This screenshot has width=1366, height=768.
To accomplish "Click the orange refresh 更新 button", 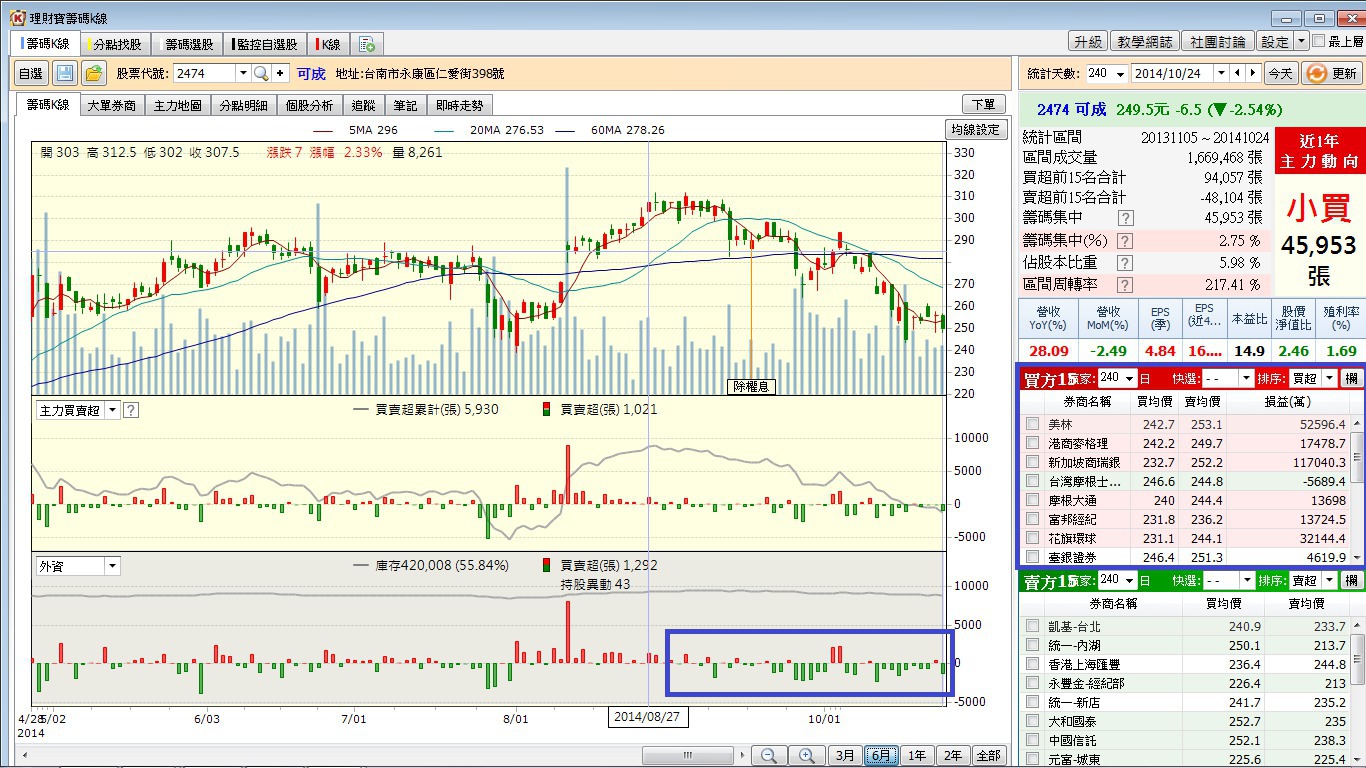I will coord(1330,73).
